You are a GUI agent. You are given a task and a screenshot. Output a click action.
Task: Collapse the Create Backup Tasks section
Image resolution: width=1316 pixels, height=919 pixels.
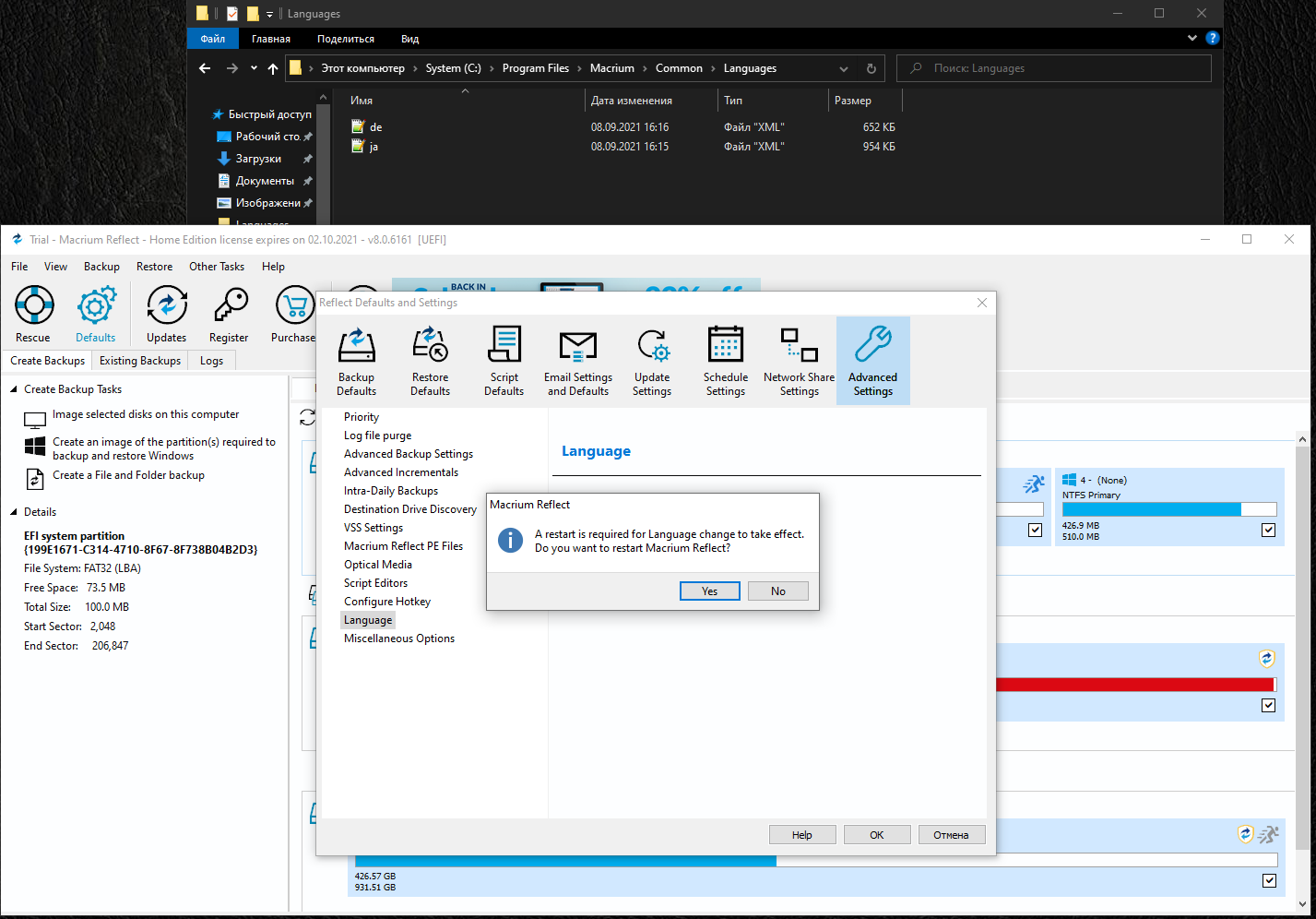[x=14, y=389]
